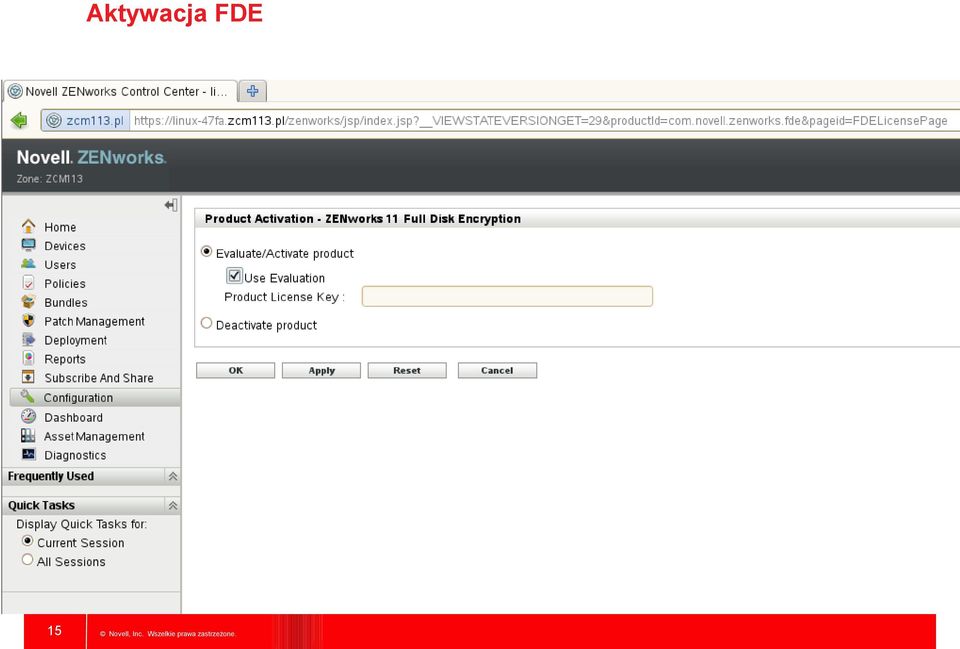The width and height of the screenshot is (960, 649).
Task: Collapse the navigation sidebar arrow icon
Action: pos(171,205)
